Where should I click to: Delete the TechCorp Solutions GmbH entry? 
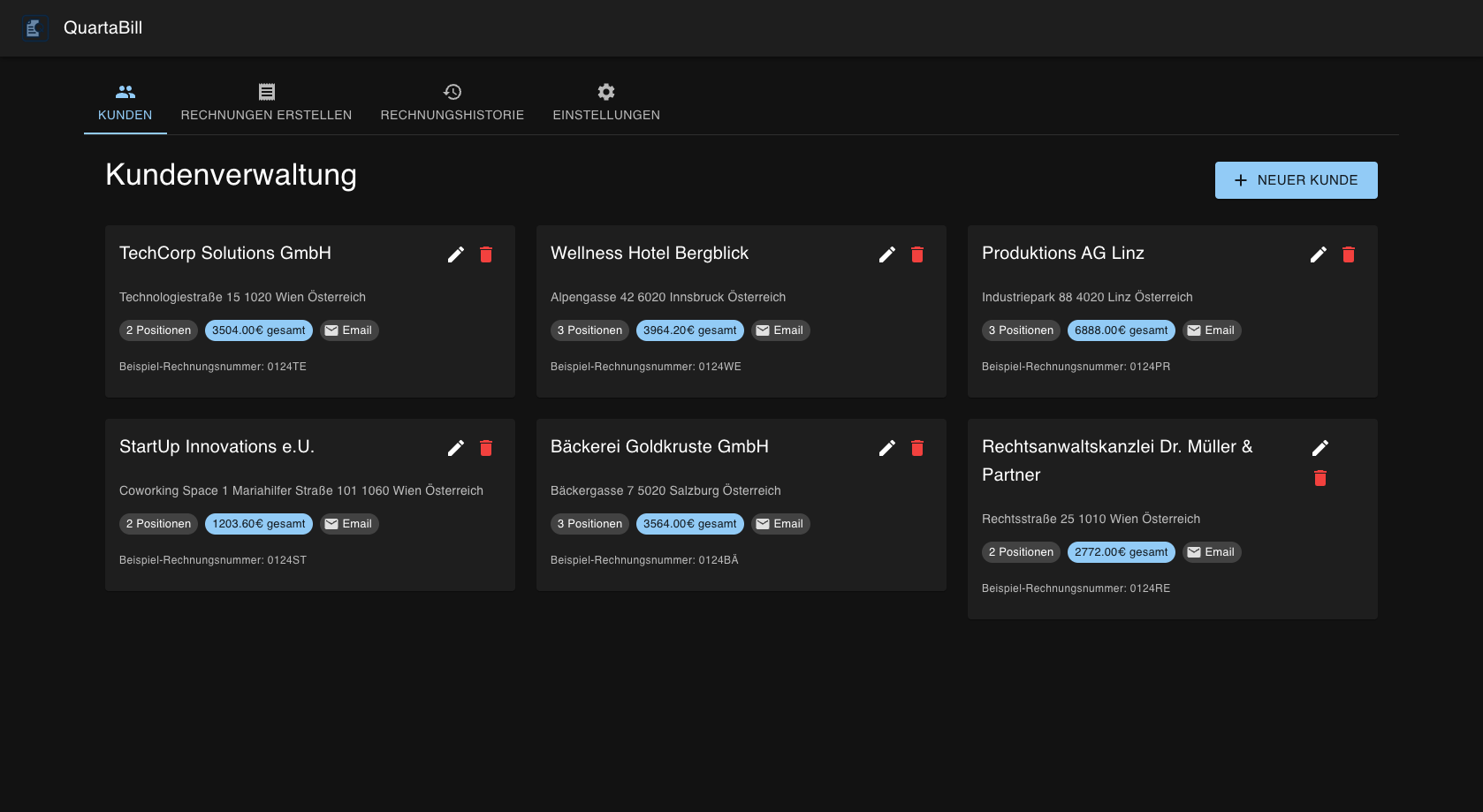tap(485, 254)
